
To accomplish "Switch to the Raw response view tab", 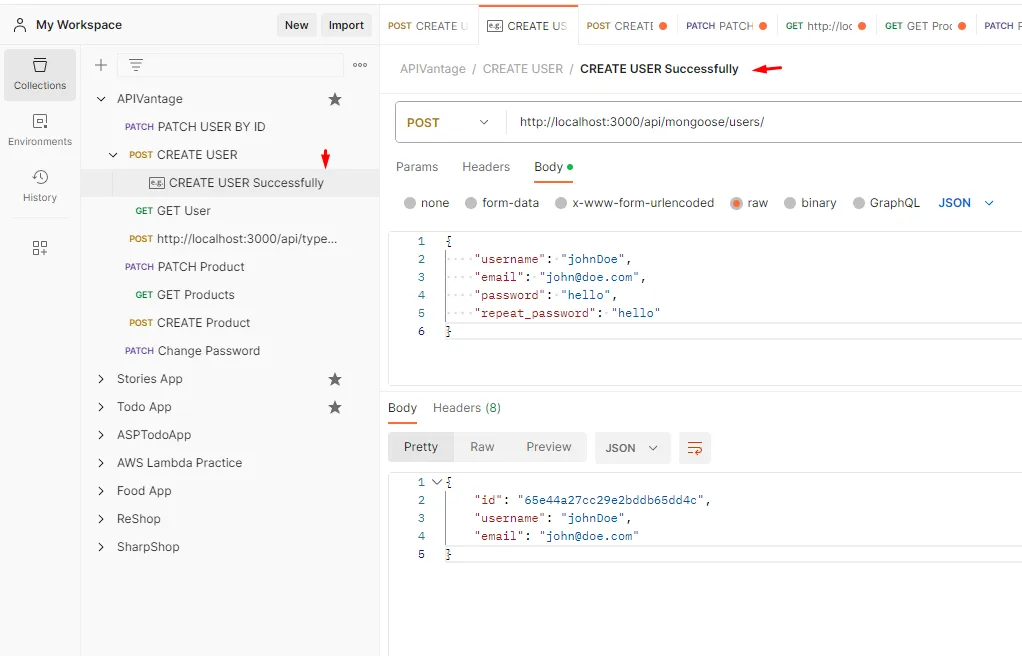I will [482, 447].
